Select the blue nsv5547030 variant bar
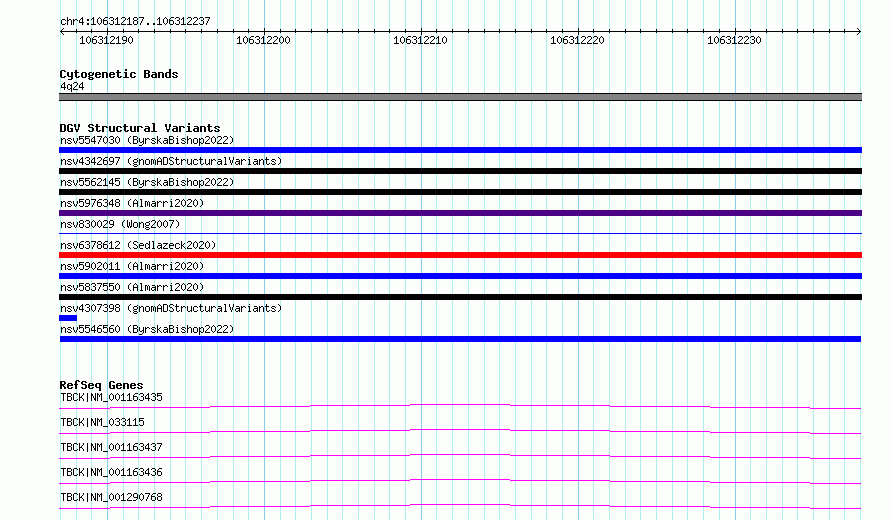 coord(460,150)
